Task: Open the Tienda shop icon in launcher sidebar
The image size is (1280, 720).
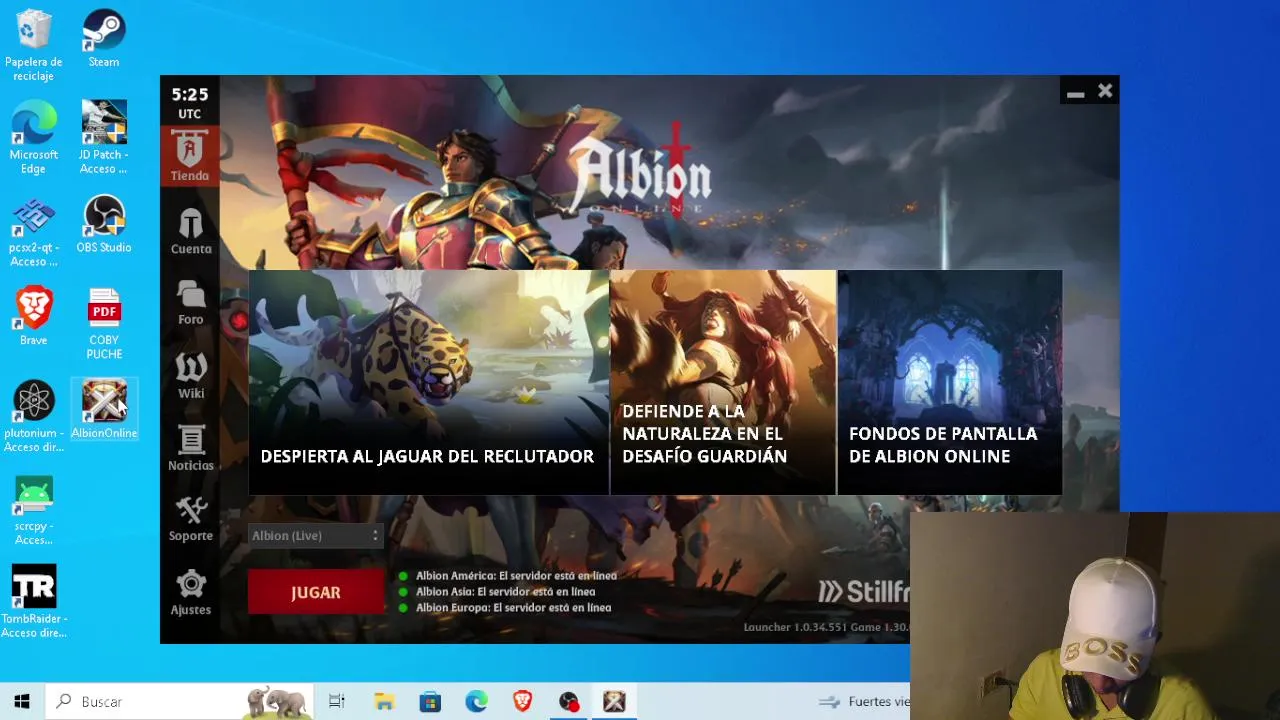Action: coord(190,156)
